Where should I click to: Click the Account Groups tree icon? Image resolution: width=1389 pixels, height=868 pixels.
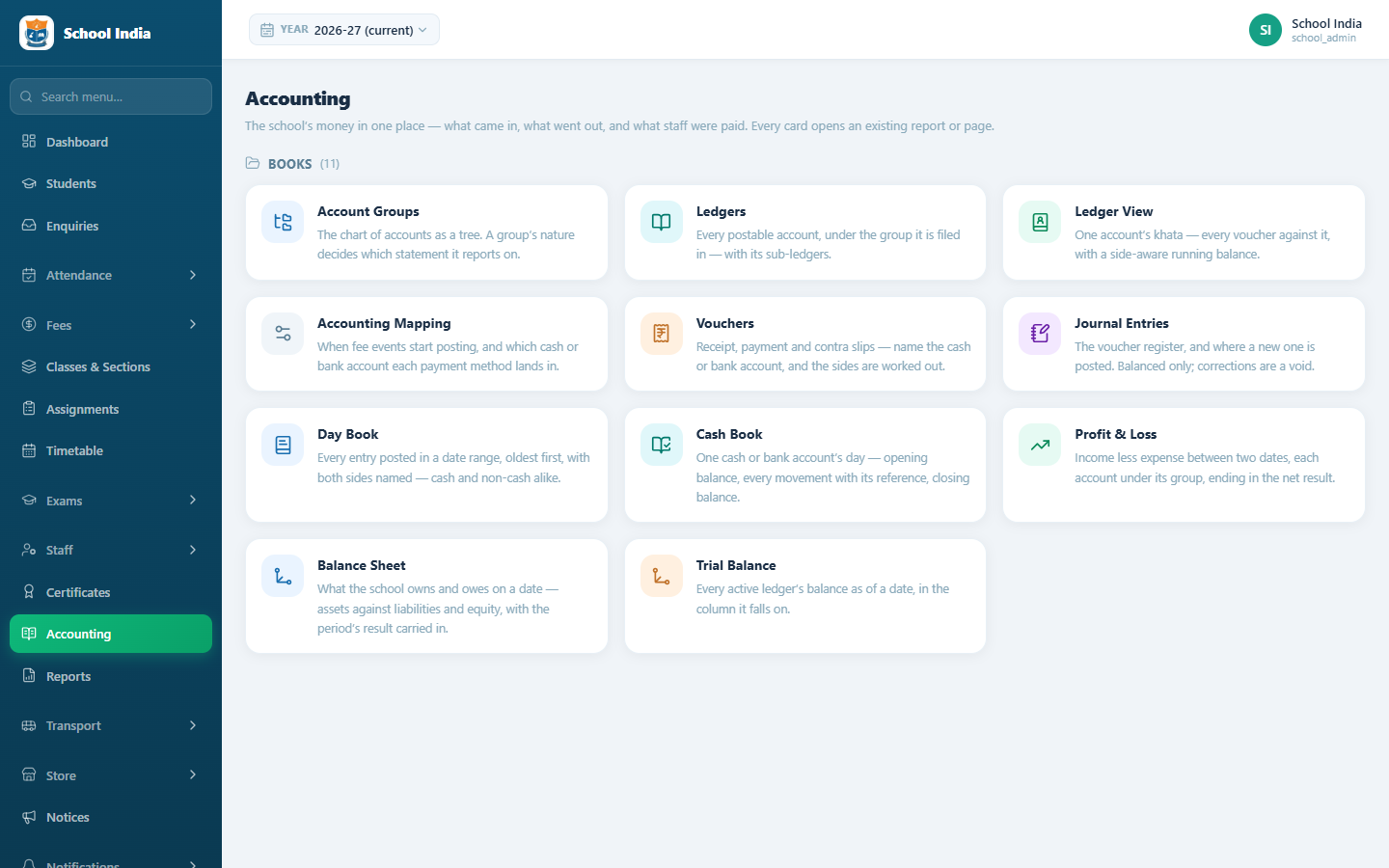(x=283, y=222)
